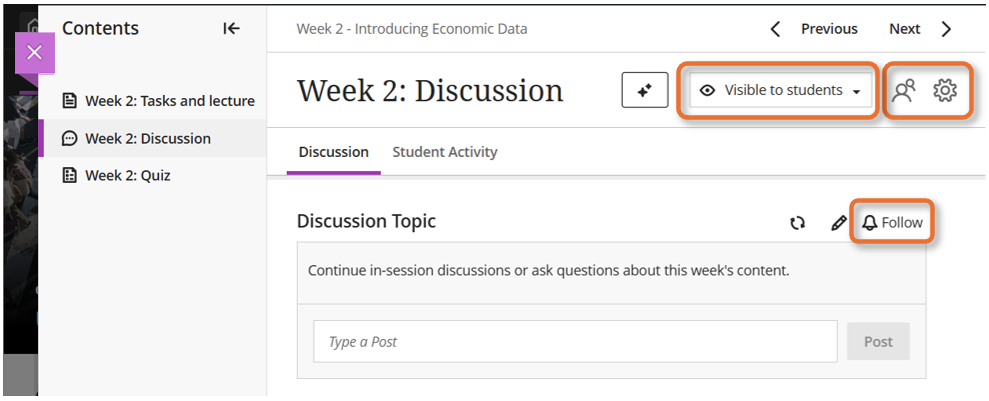Click the speech bubble icon beside Week 2: Discussion
989x401 pixels.
[70, 138]
